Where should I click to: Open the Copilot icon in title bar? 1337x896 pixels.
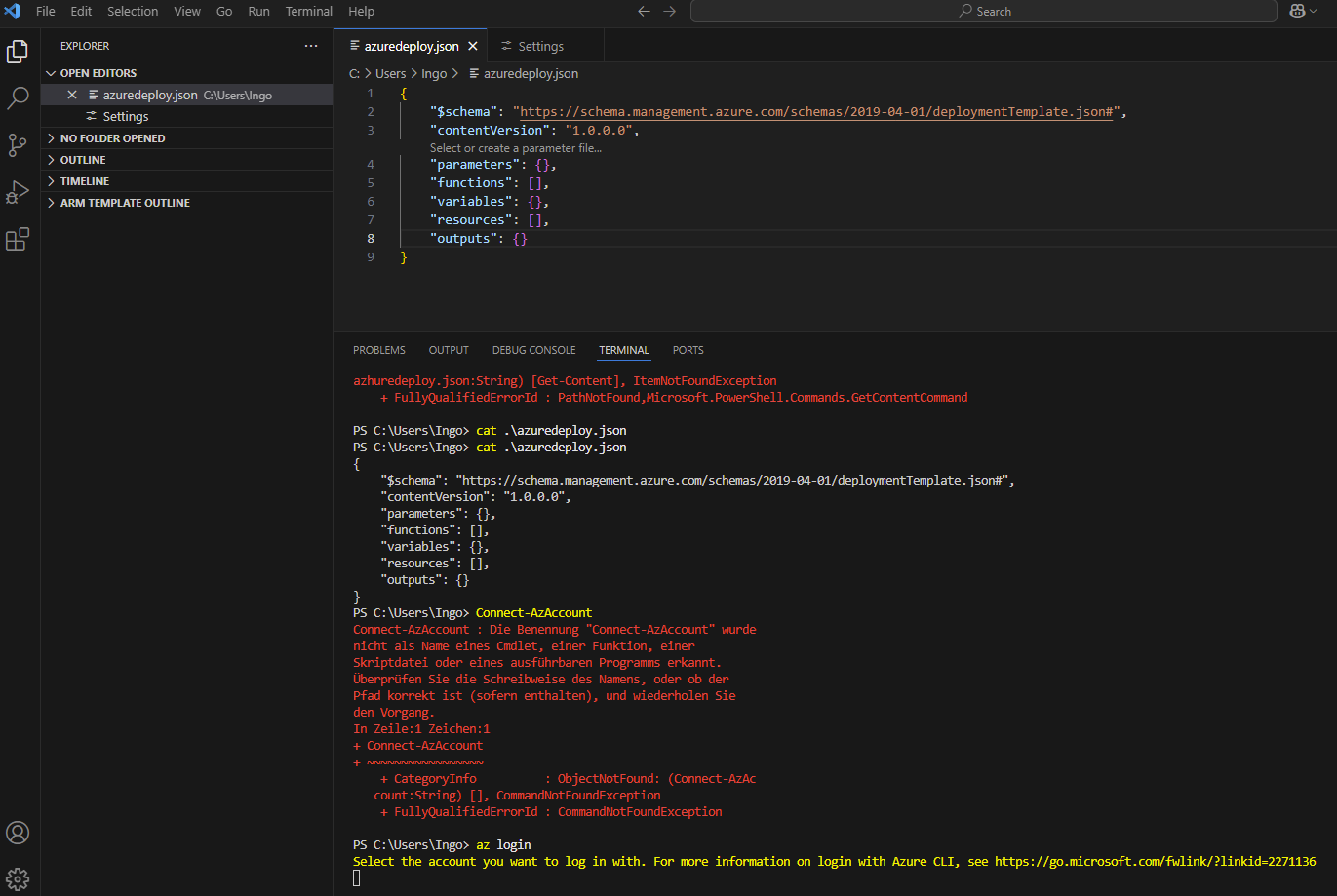click(1296, 11)
